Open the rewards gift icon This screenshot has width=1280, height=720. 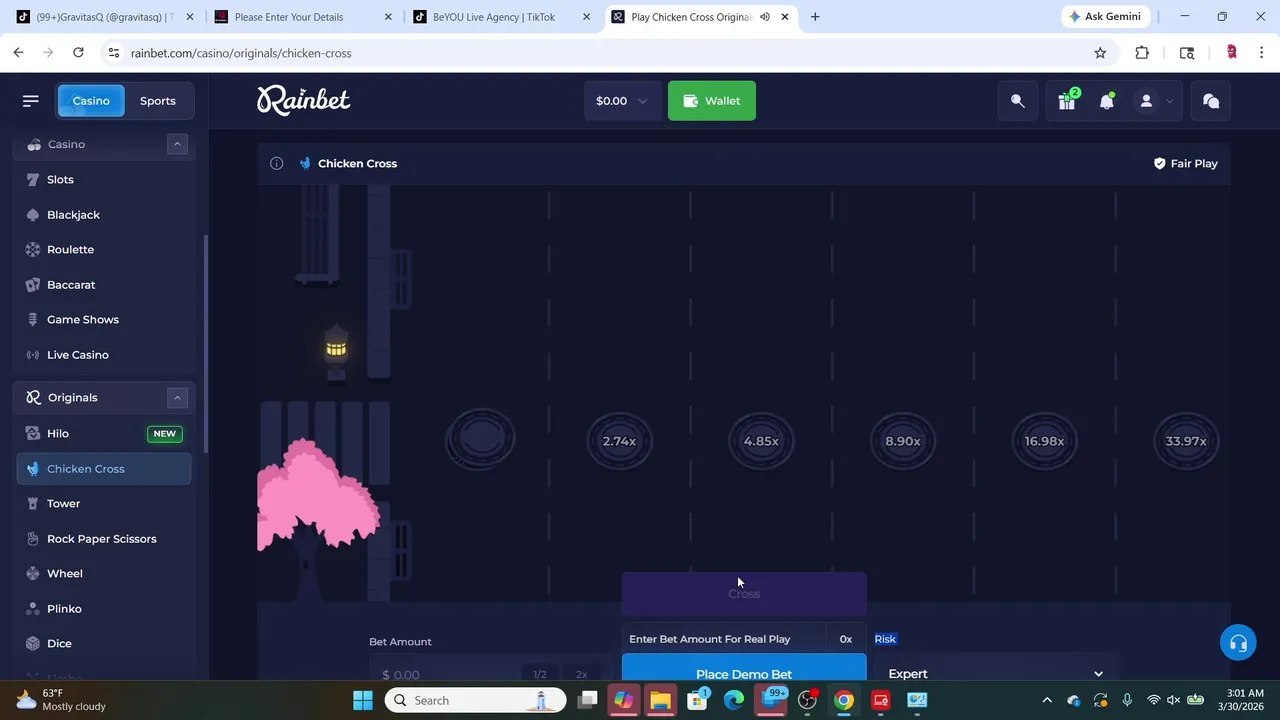pos(1067,101)
